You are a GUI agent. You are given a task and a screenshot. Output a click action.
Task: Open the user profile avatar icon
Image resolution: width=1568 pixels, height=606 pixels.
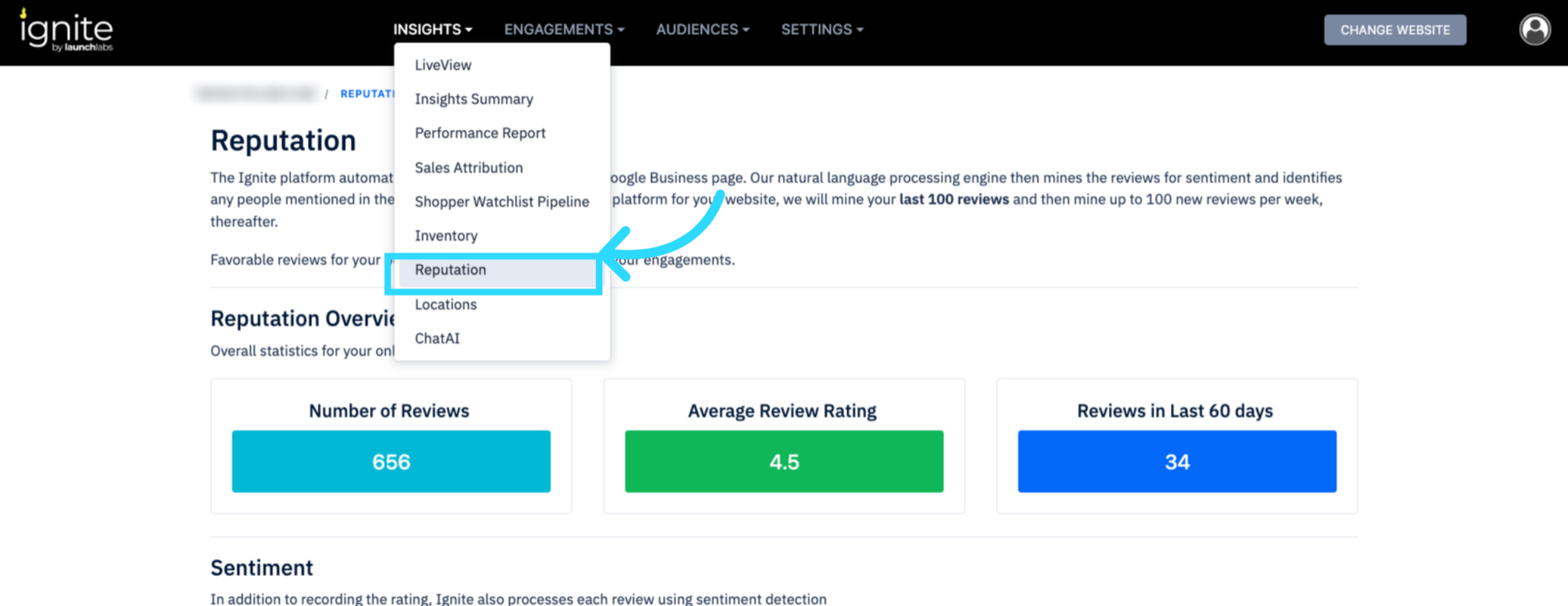coord(1534,30)
